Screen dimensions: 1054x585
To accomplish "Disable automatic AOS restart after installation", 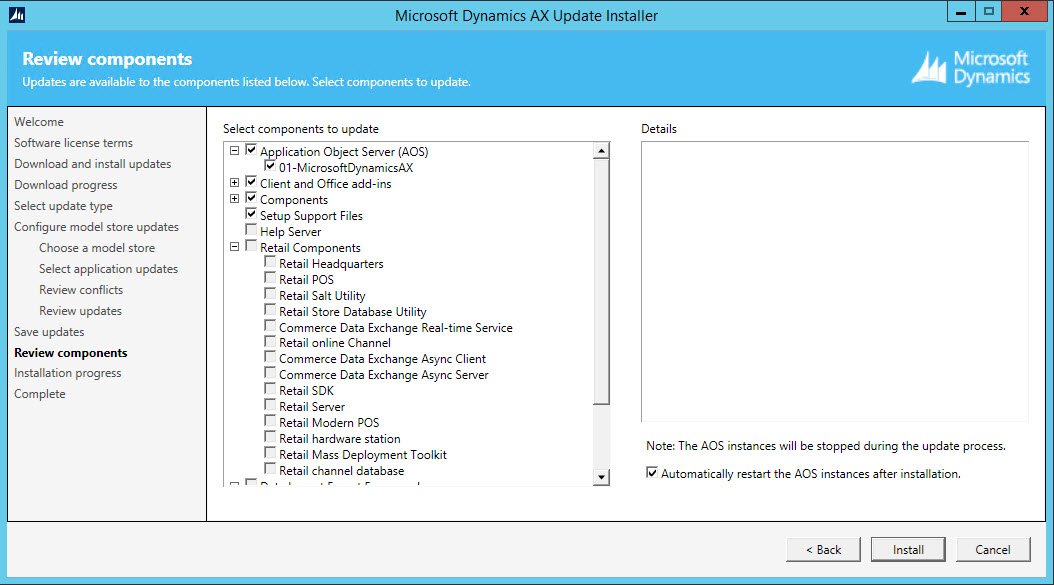I will click(652, 474).
